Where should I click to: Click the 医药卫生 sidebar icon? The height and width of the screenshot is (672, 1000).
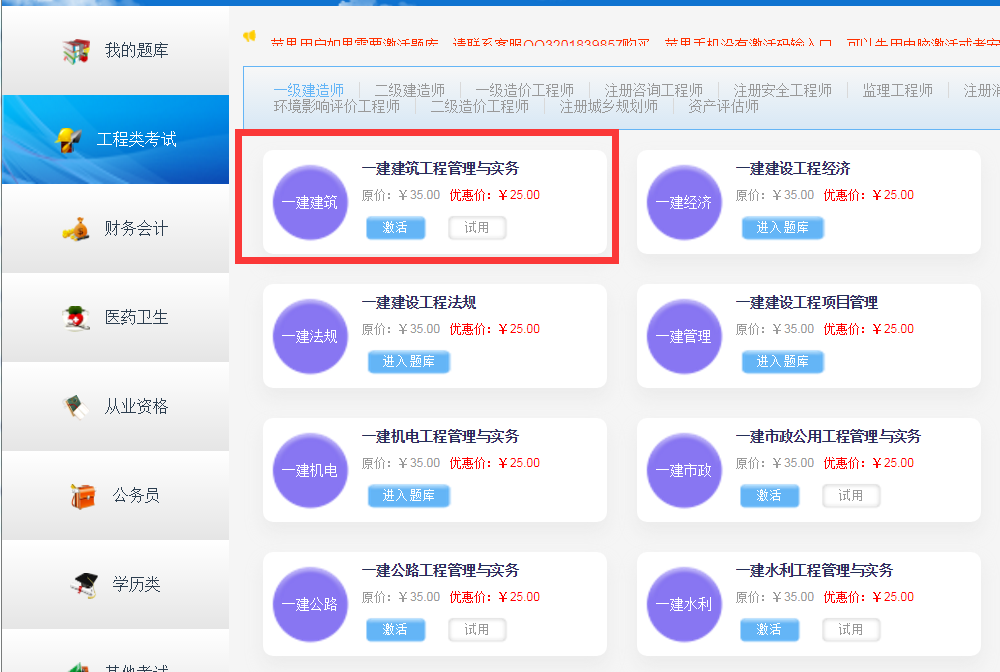tap(75, 318)
